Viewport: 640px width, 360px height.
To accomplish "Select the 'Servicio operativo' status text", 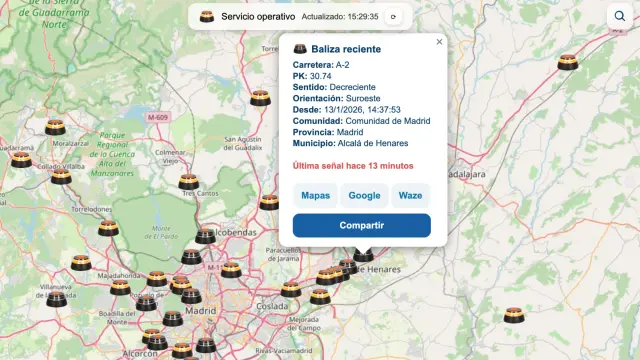I will point(258,17).
